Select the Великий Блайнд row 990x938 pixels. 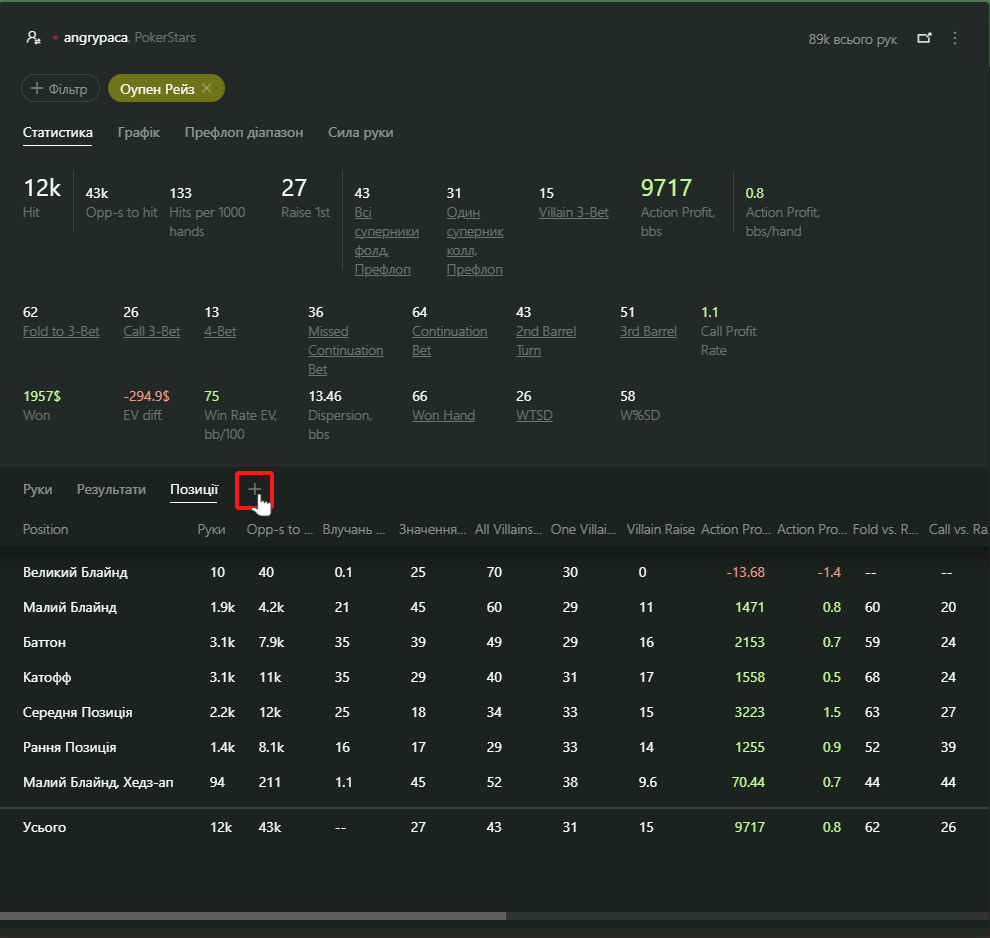pos(495,572)
